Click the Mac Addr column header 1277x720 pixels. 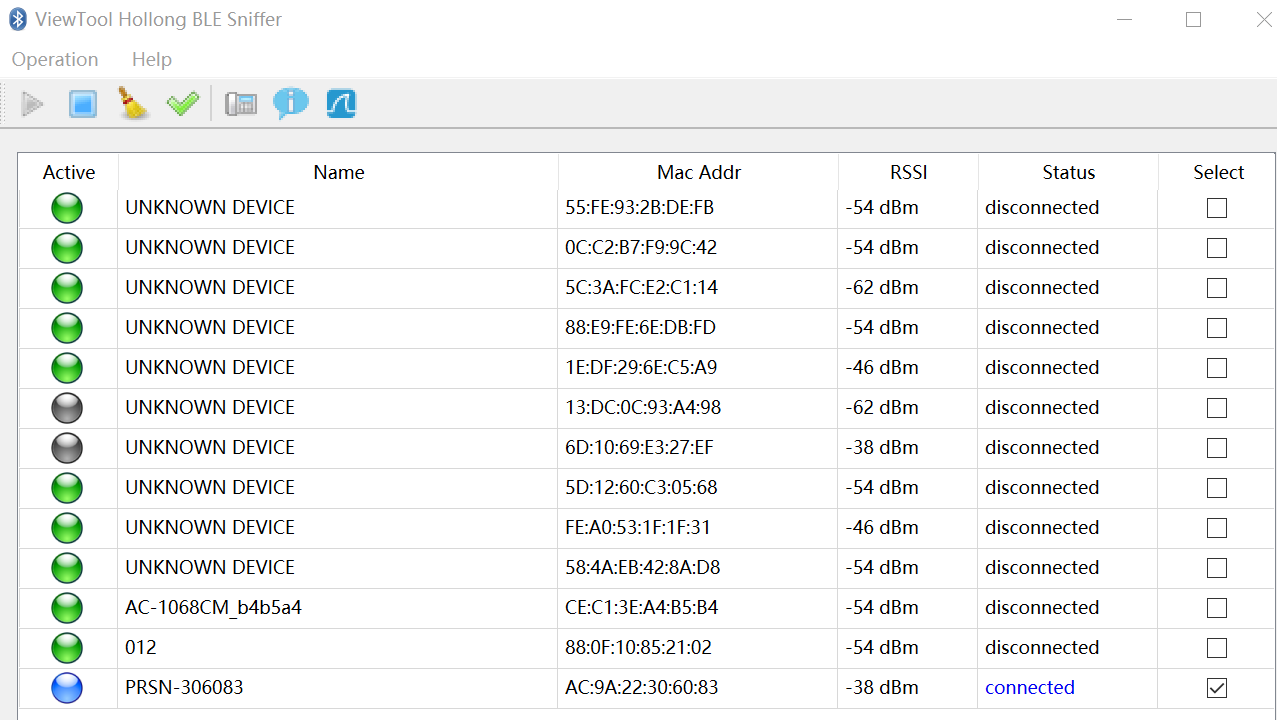click(699, 173)
